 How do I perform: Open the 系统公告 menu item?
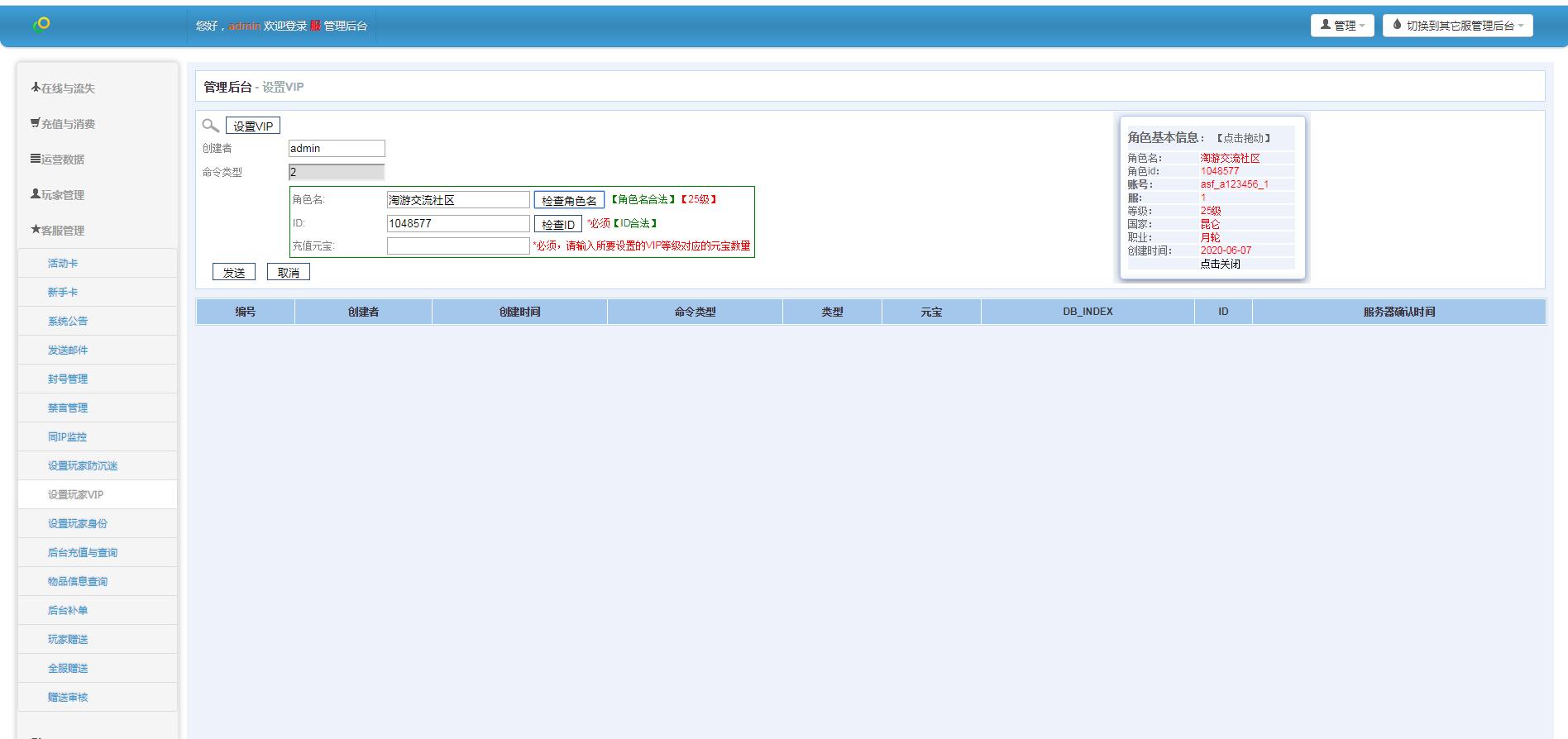[68, 322]
